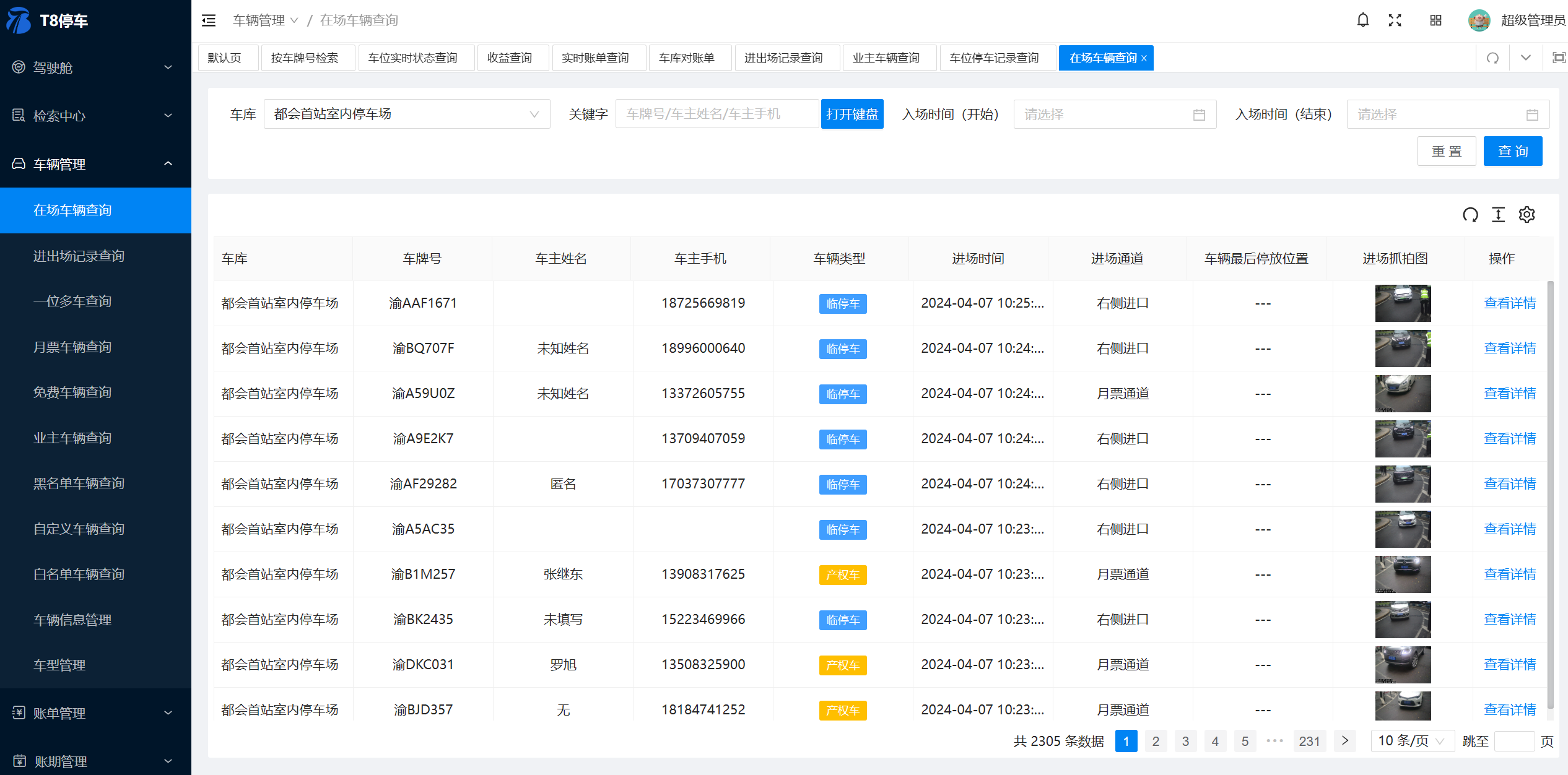Click the 打开键盘 button
Screen dimensions: 1568x775
(852, 114)
